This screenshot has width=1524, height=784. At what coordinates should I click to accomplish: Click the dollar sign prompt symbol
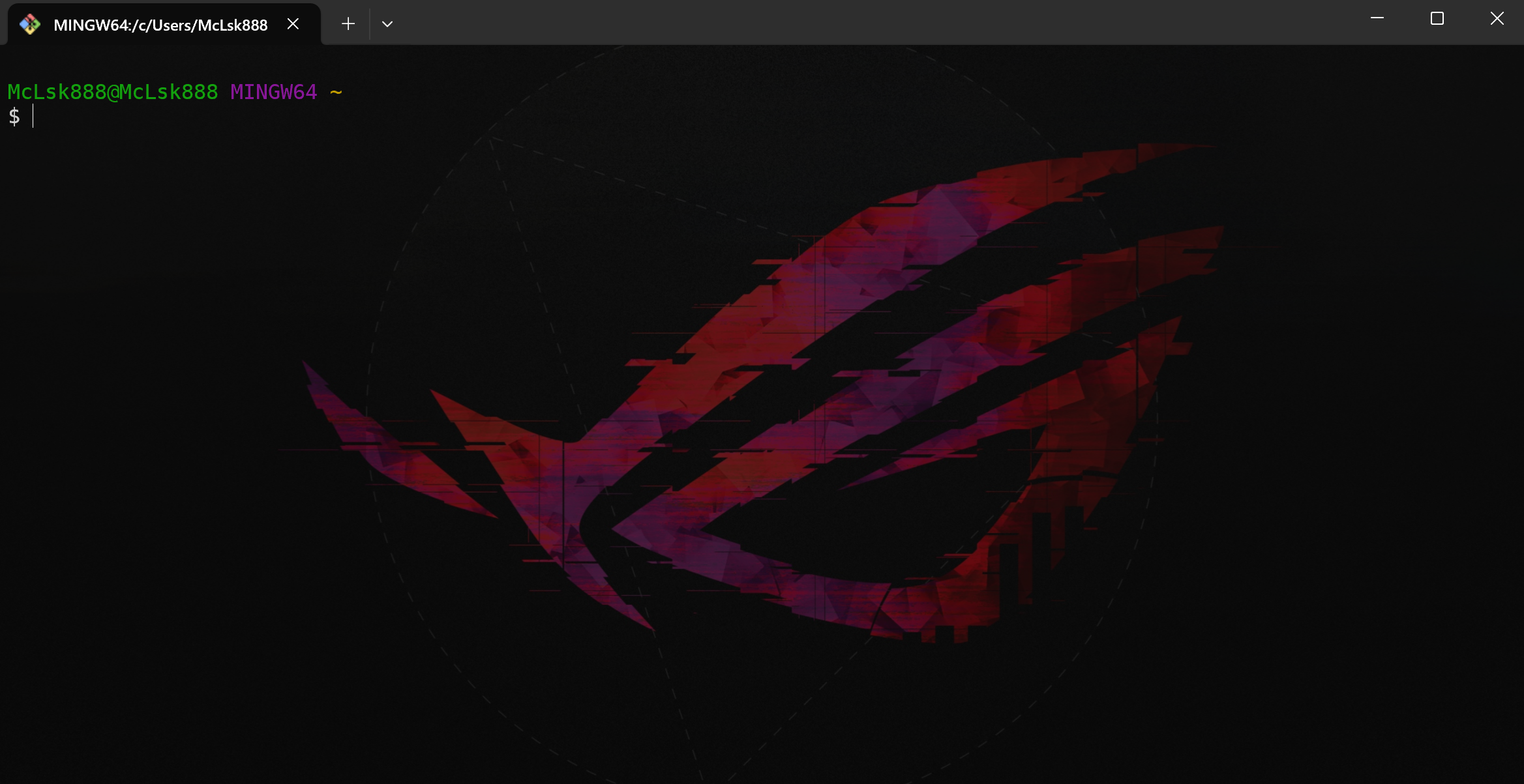(14, 117)
